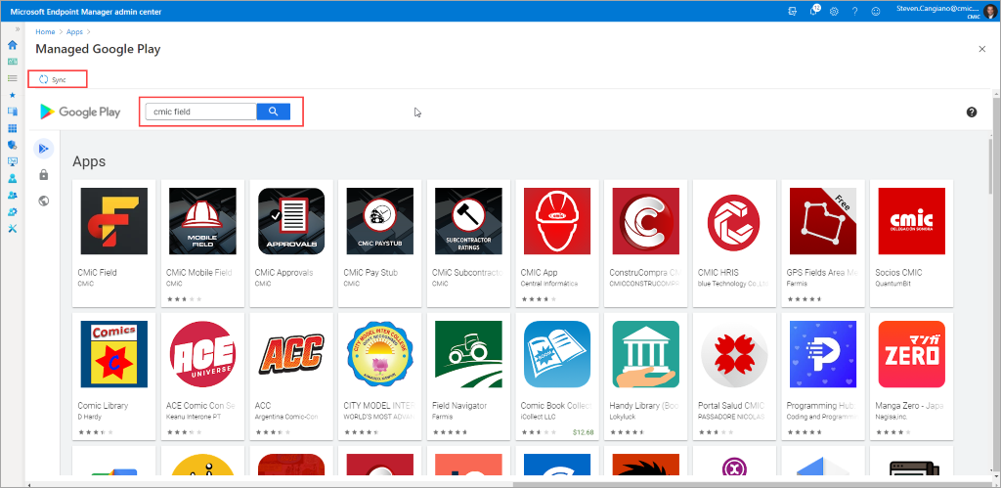Click the blue search magnifier button
This screenshot has height=488, width=1001.
click(273, 111)
